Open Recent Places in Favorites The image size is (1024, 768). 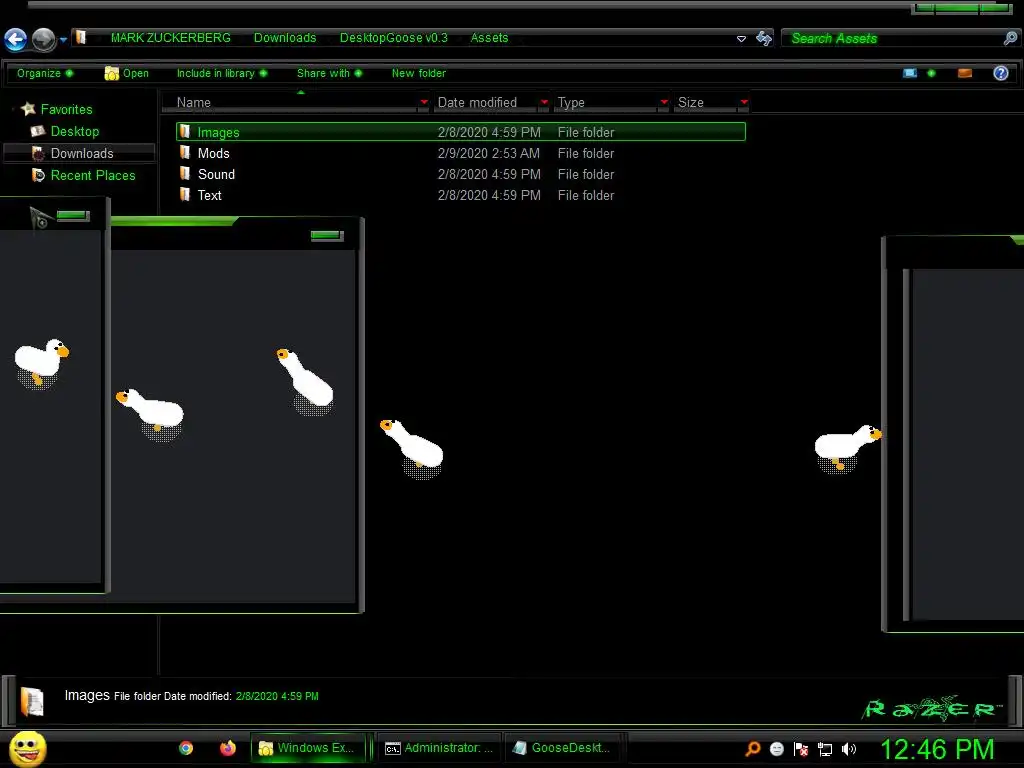point(93,176)
